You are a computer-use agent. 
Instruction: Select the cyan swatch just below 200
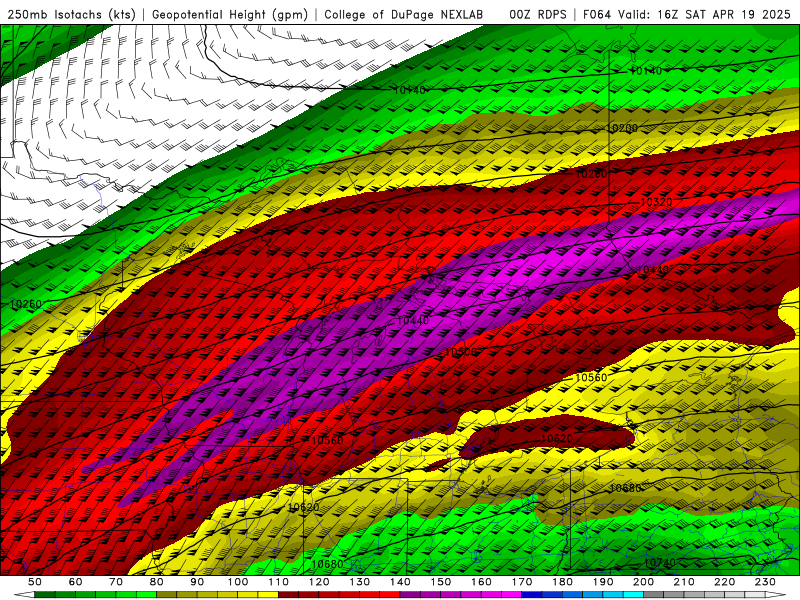(633, 595)
